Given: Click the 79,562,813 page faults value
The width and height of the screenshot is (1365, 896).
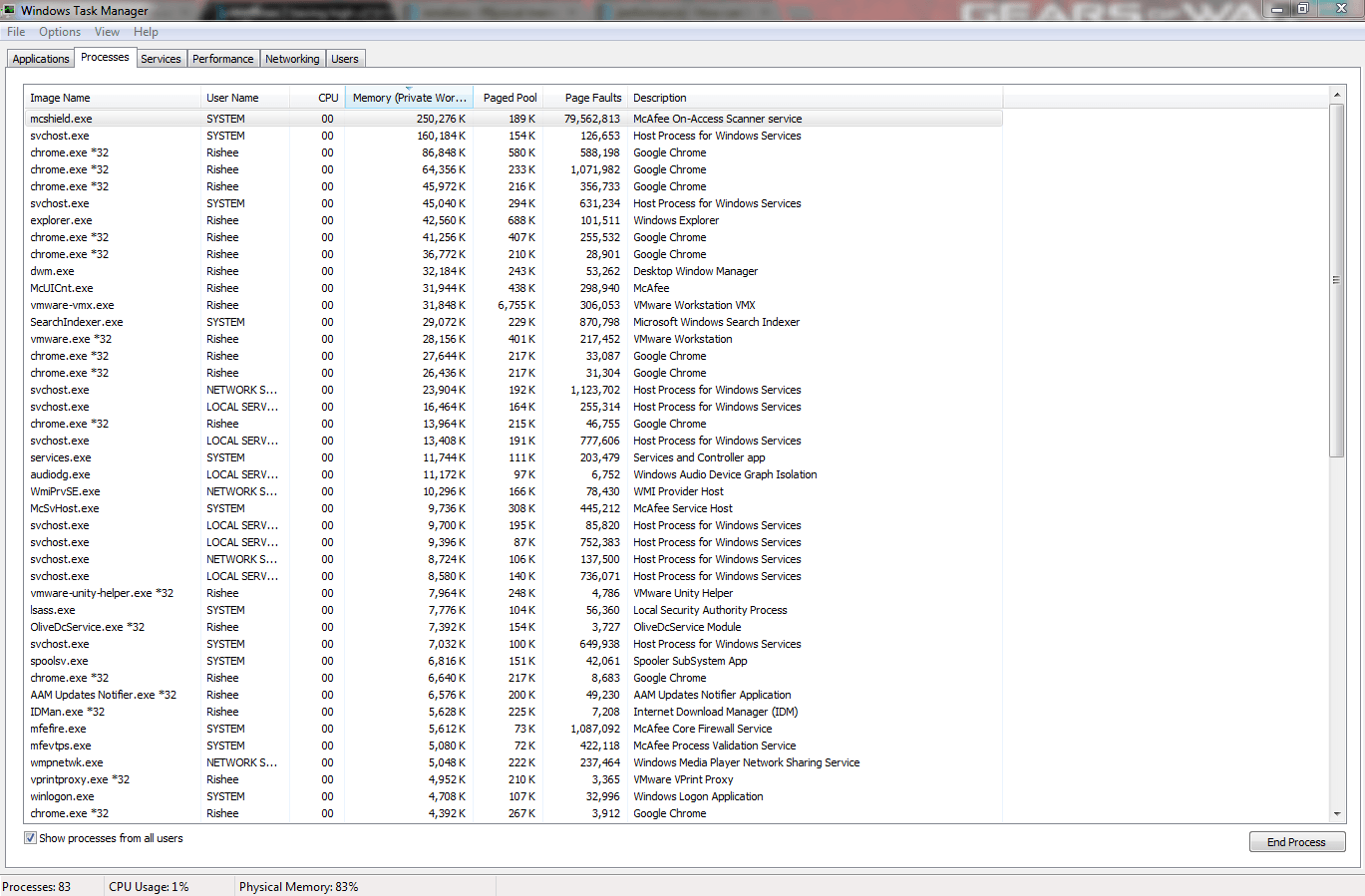Looking at the screenshot, I should [x=592, y=119].
